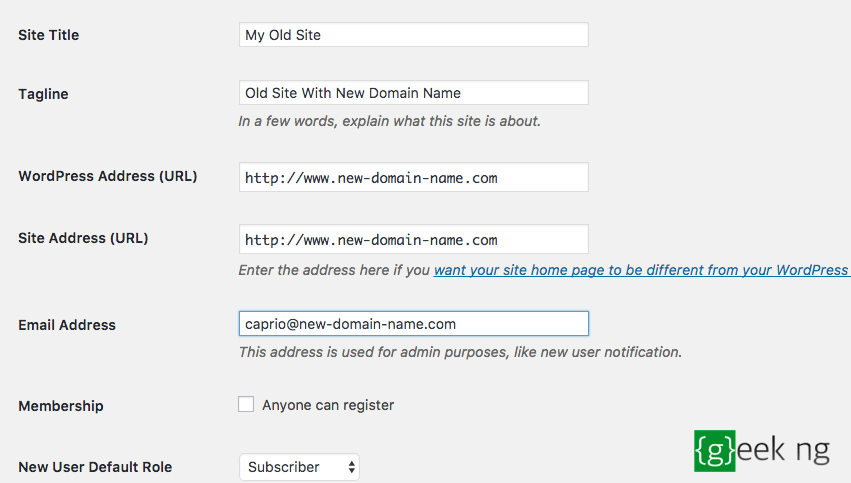This screenshot has height=483, width=851.
Task: Click the Site Title input field
Action: pos(414,35)
